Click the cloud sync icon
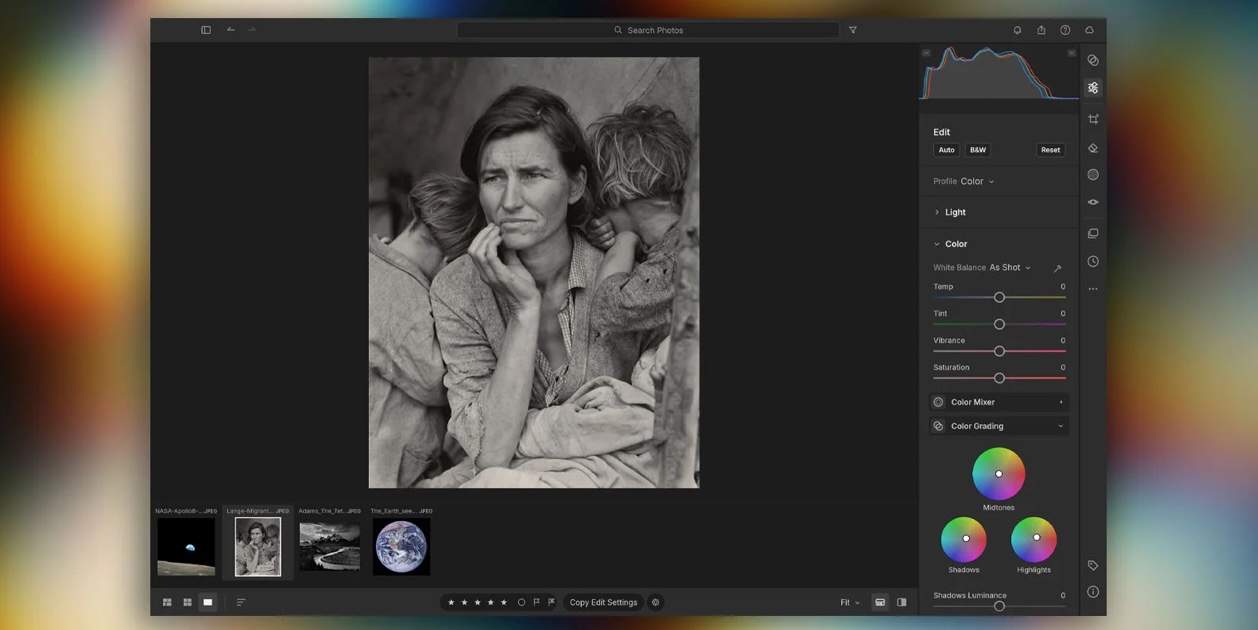This screenshot has width=1258, height=630. [x=1089, y=30]
